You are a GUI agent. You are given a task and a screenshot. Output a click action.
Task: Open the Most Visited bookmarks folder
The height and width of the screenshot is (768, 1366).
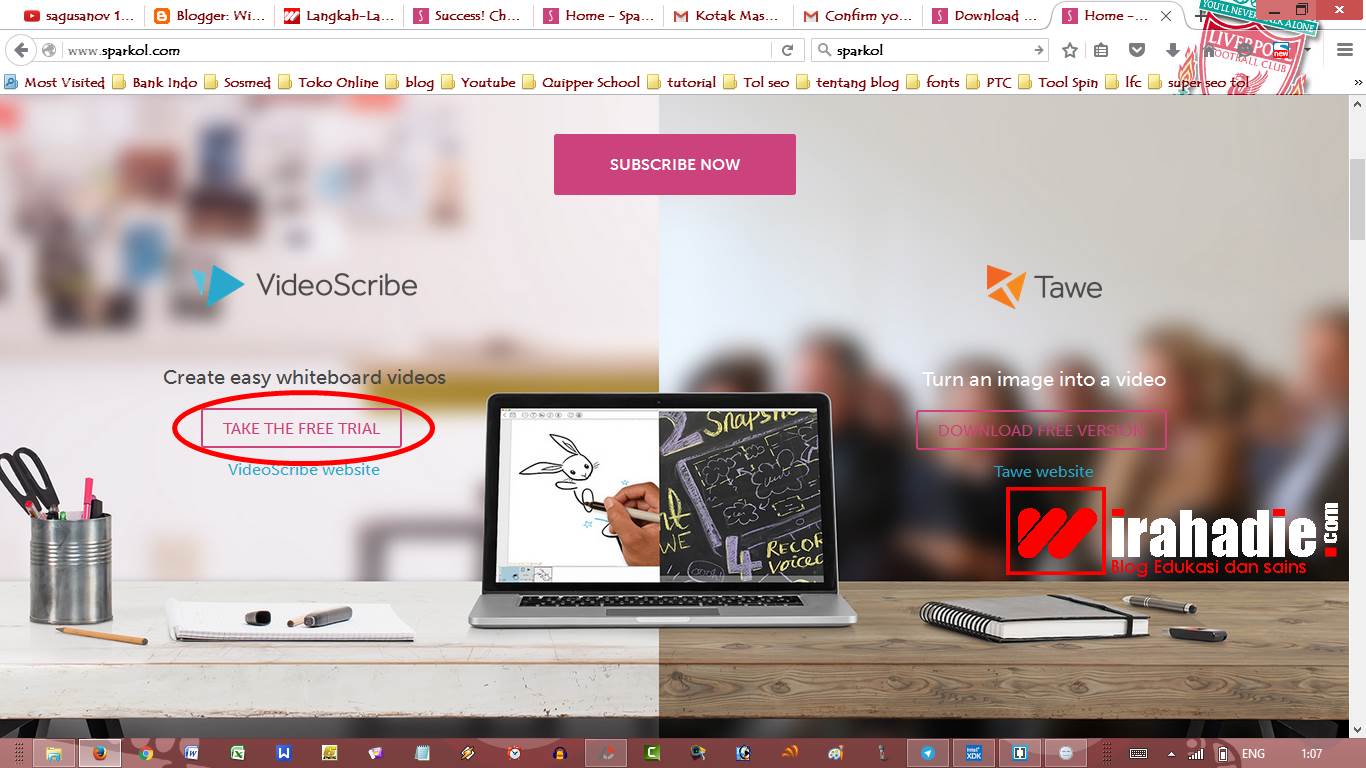[x=55, y=82]
